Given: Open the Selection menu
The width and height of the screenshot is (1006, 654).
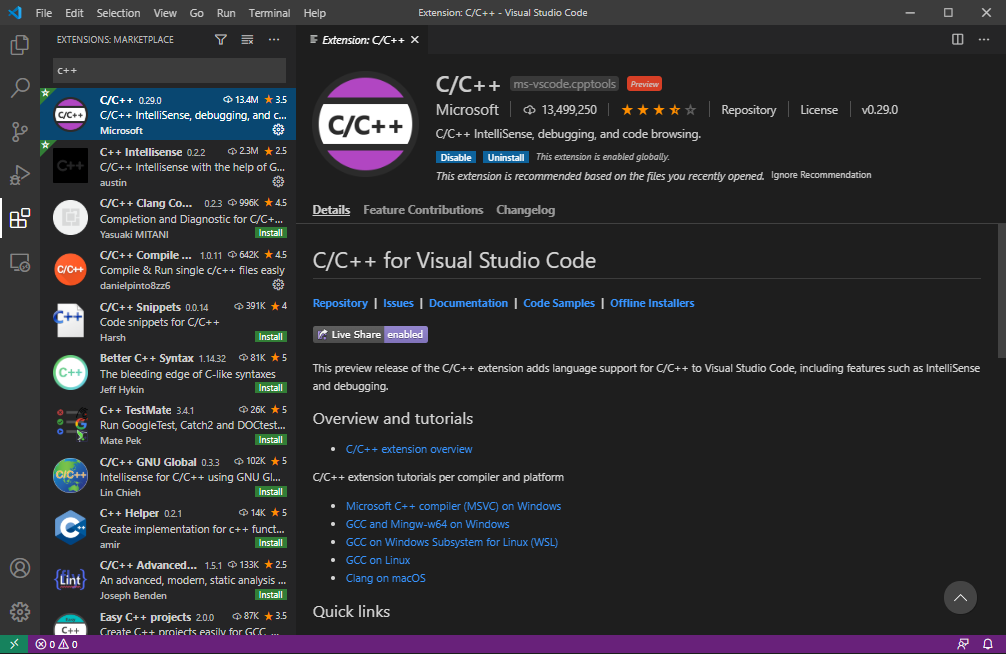Looking at the screenshot, I should (118, 13).
